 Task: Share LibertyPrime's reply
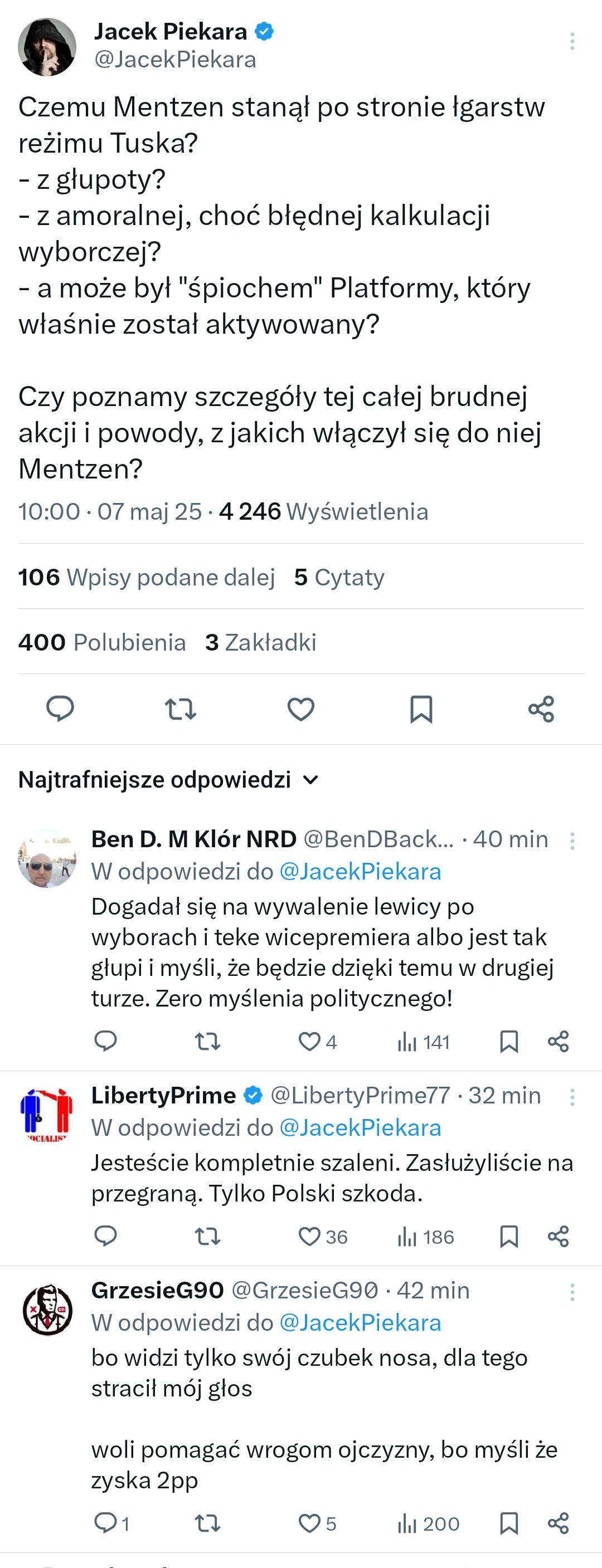point(558,1236)
